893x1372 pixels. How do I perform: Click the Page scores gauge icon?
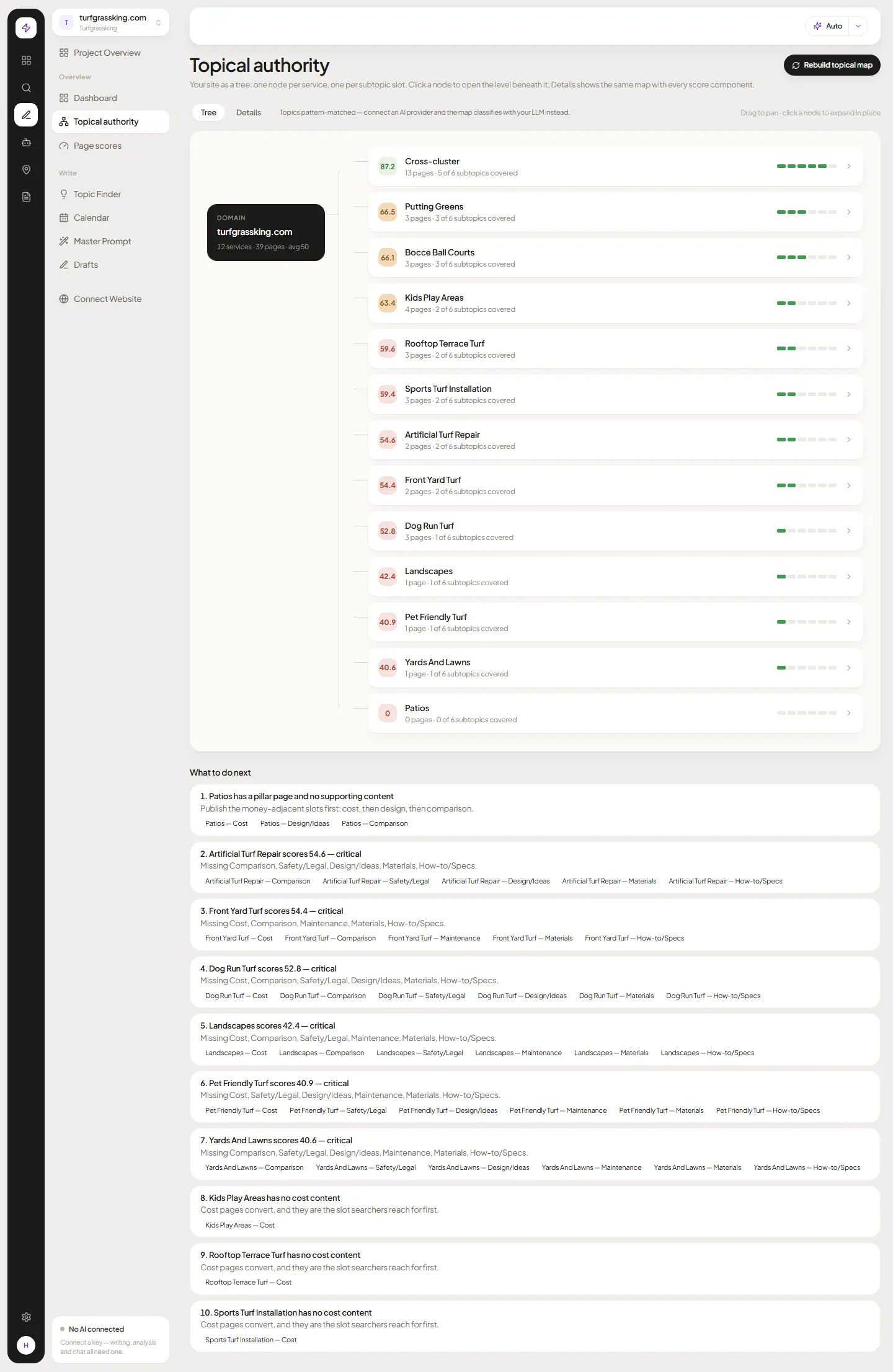[64, 146]
